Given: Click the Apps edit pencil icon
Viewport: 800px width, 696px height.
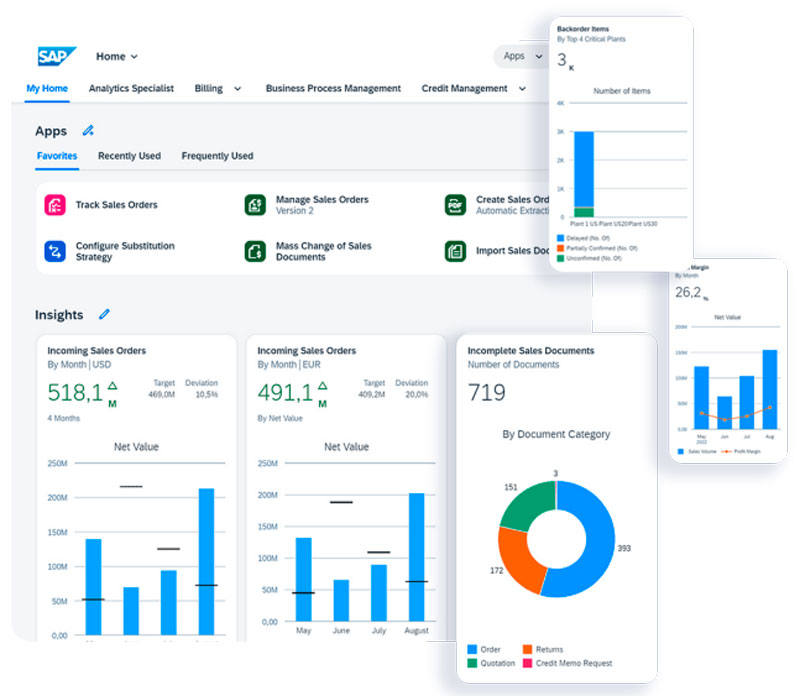Looking at the screenshot, I should pos(88,130).
